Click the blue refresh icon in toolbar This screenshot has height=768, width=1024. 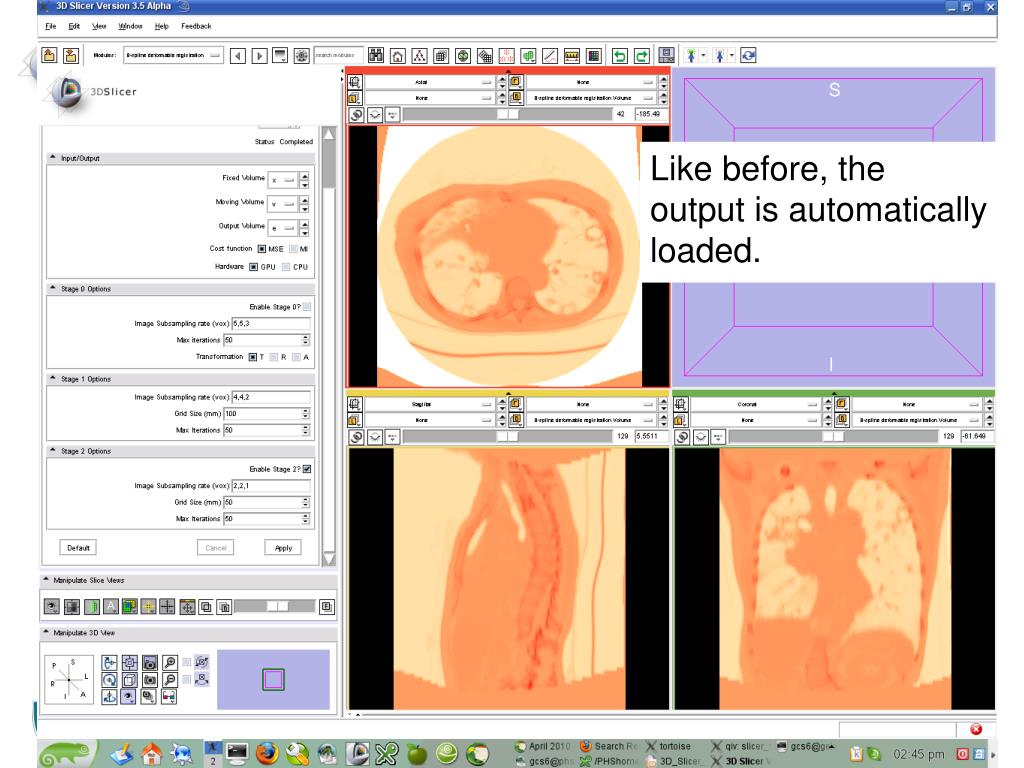tap(748, 56)
